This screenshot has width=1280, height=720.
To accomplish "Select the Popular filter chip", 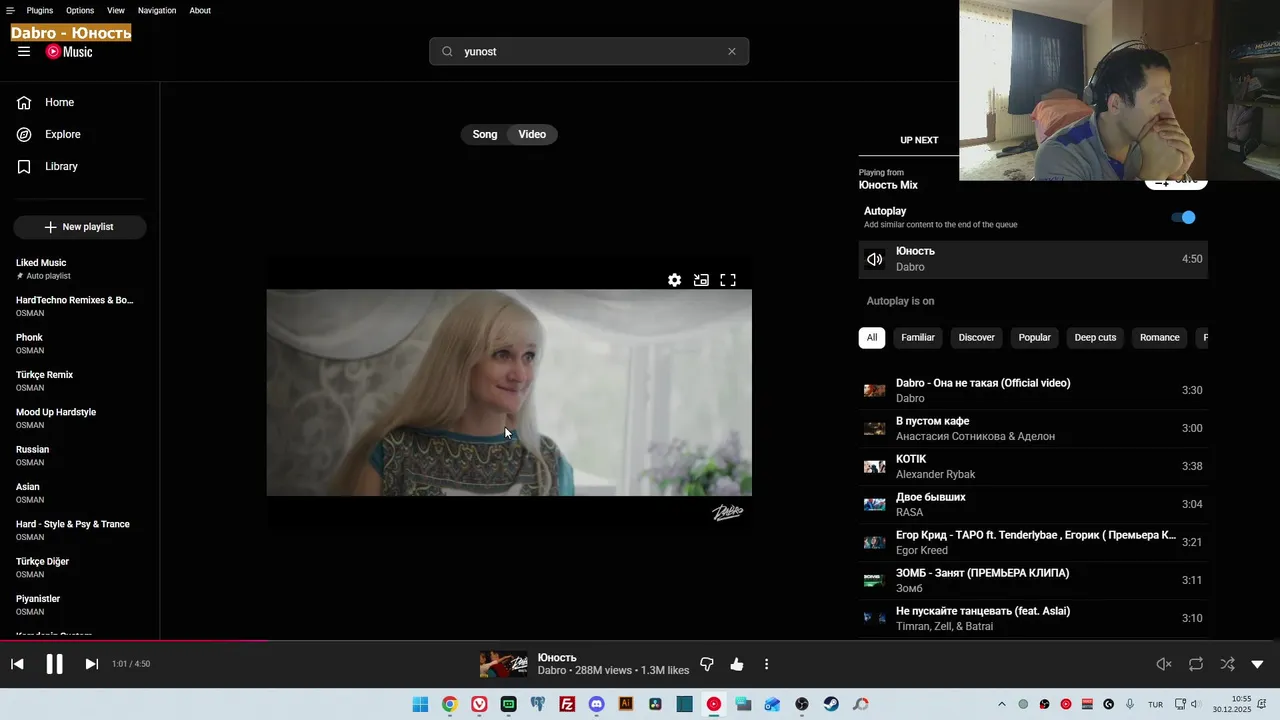I will pyautogui.click(x=1035, y=337).
